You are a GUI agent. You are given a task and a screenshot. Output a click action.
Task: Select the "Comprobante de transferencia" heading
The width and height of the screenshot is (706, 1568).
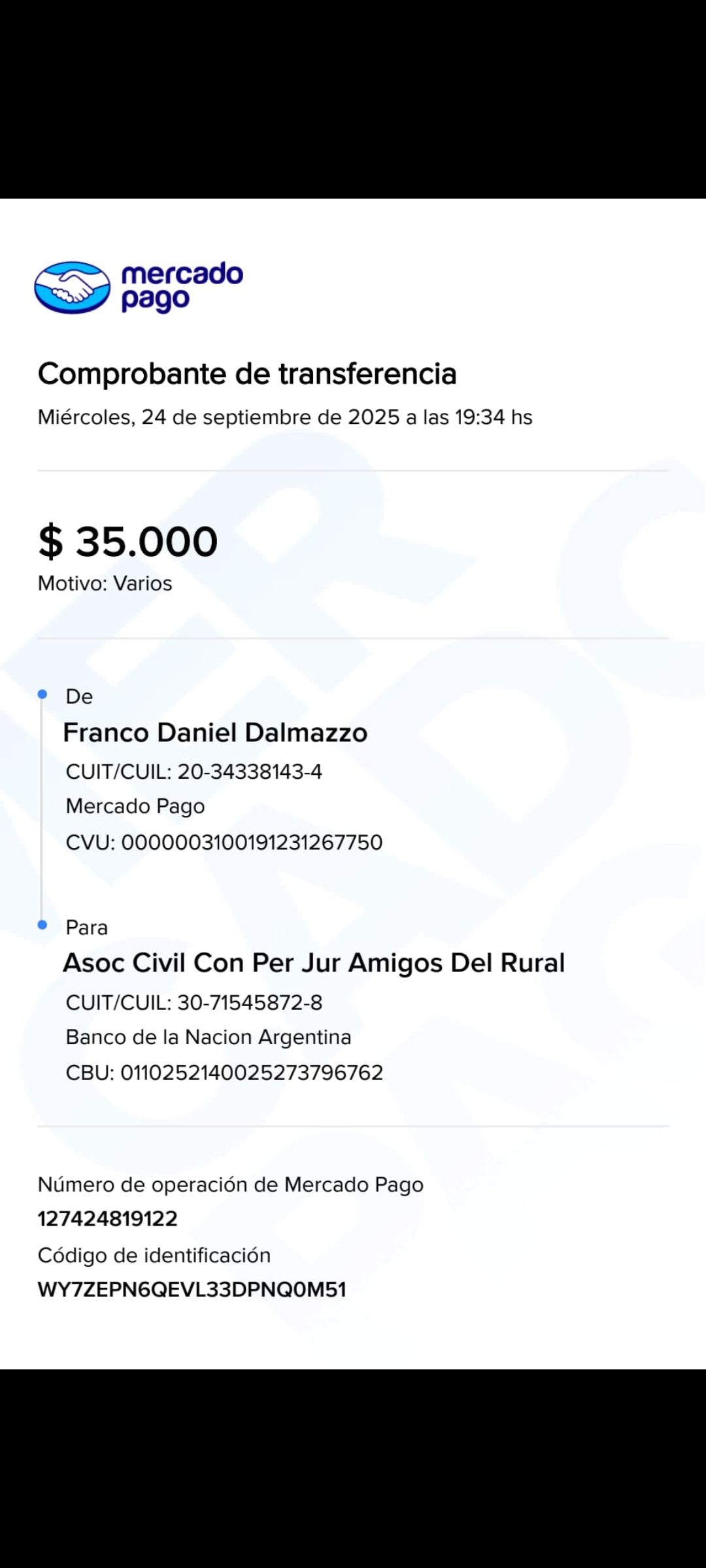pyautogui.click(x=246, y=374)
